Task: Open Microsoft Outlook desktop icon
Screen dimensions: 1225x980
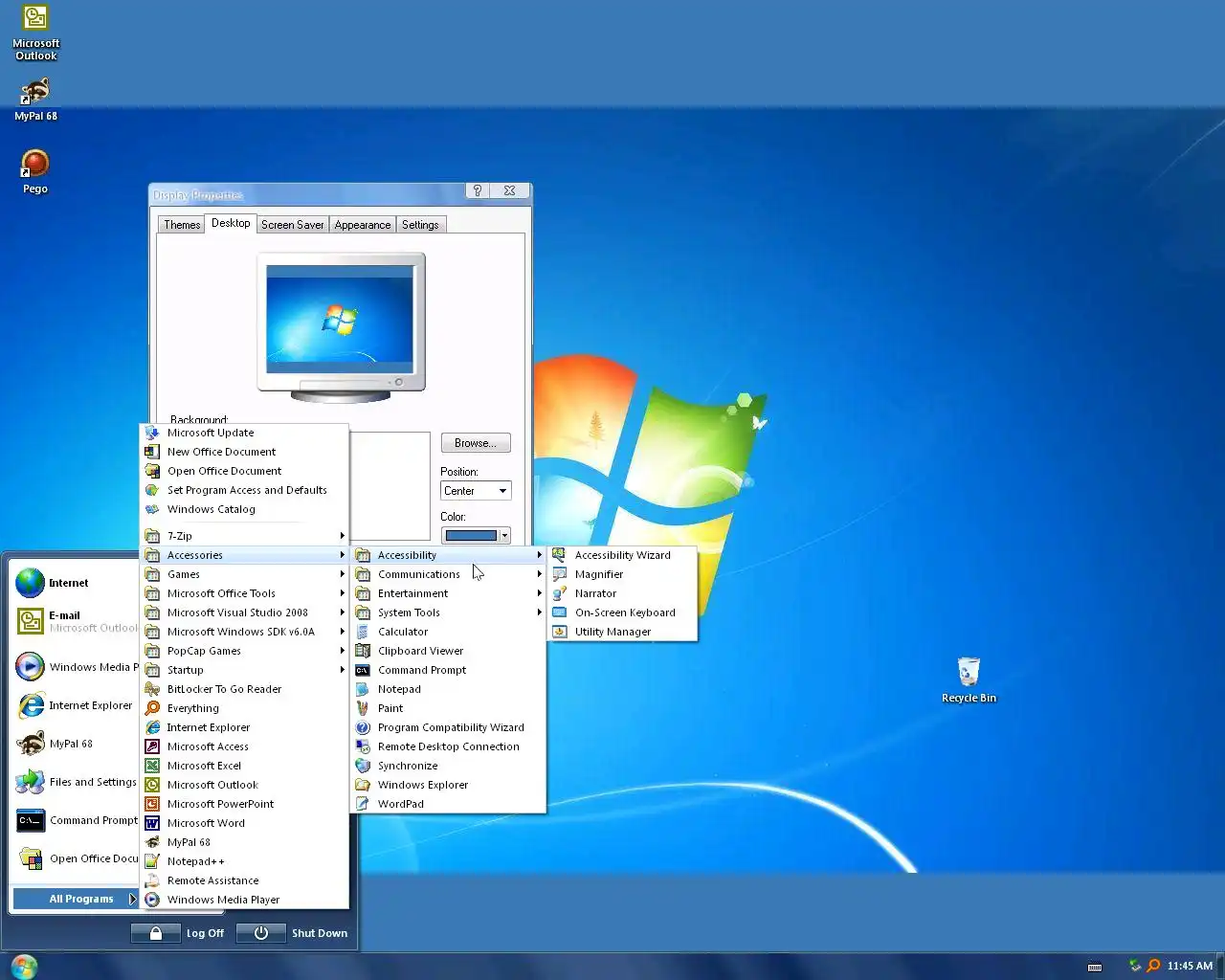Action: pos(35,33)
